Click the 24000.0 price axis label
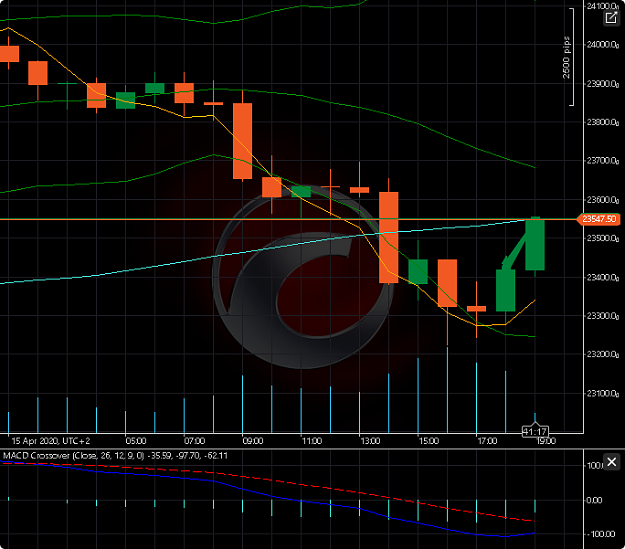 click(x=602, y=45)
